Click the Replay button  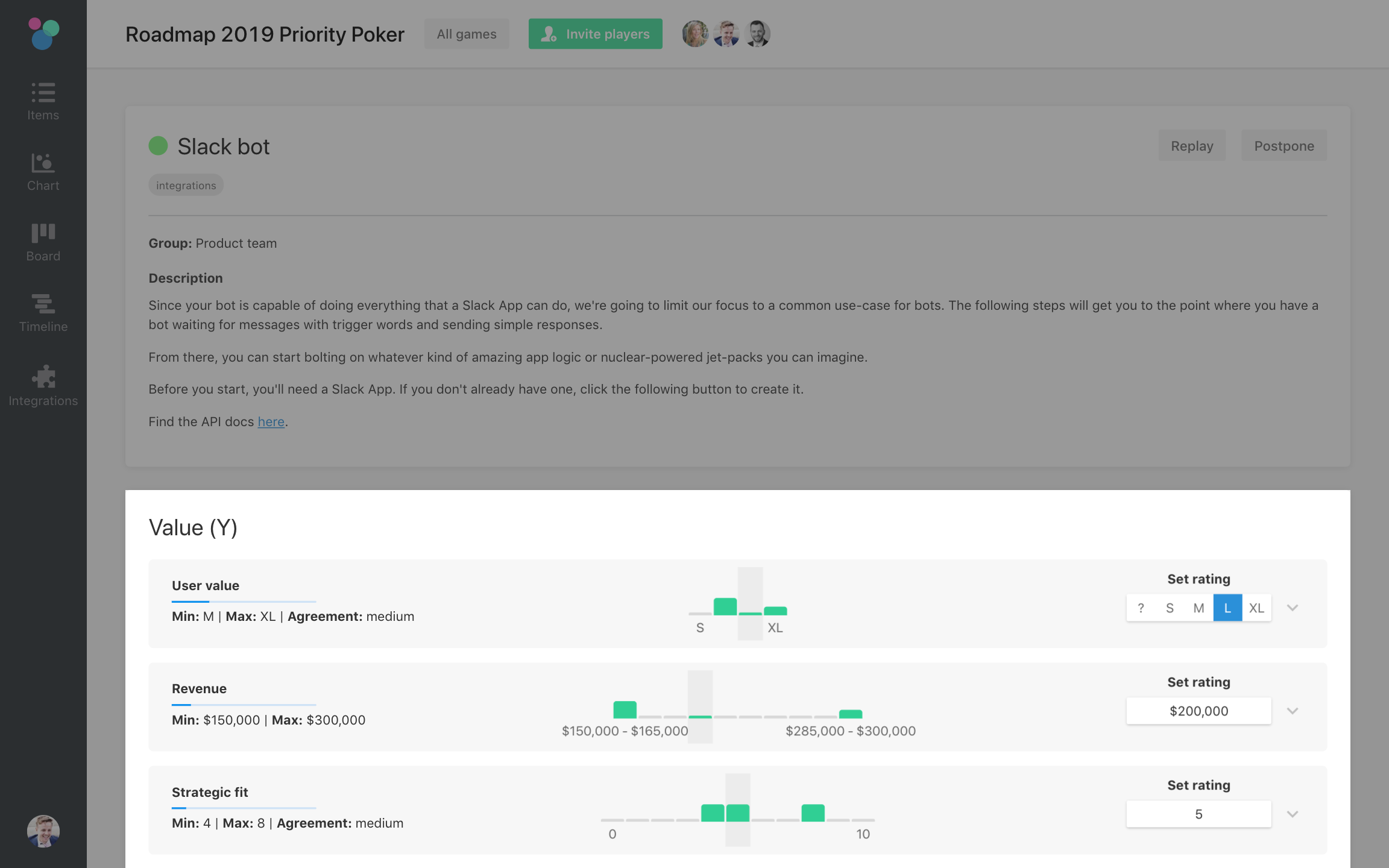pos(1191,145)
